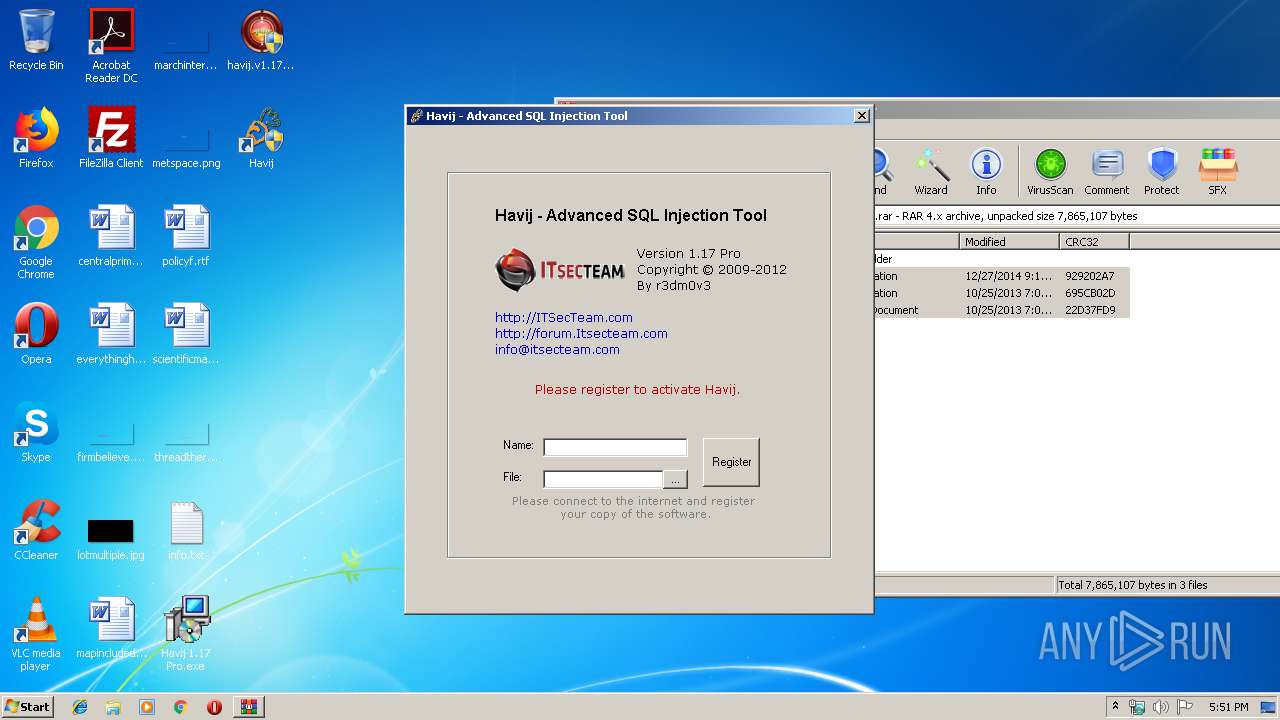The image size is (1280, 720).
Task: Open media player from taskbar
Action: pyautogui.click(x=147, y=707)
